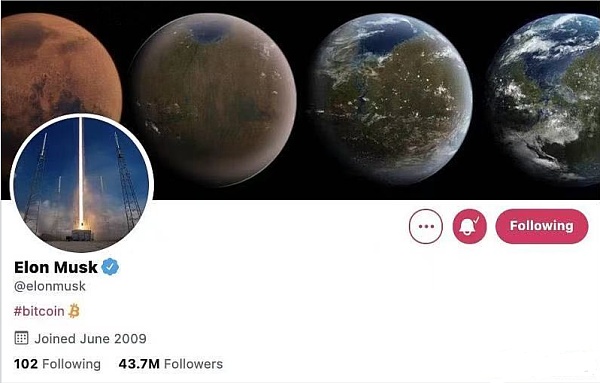Click the second brownish-green planet in banner
600x383 pixels.
214,99
